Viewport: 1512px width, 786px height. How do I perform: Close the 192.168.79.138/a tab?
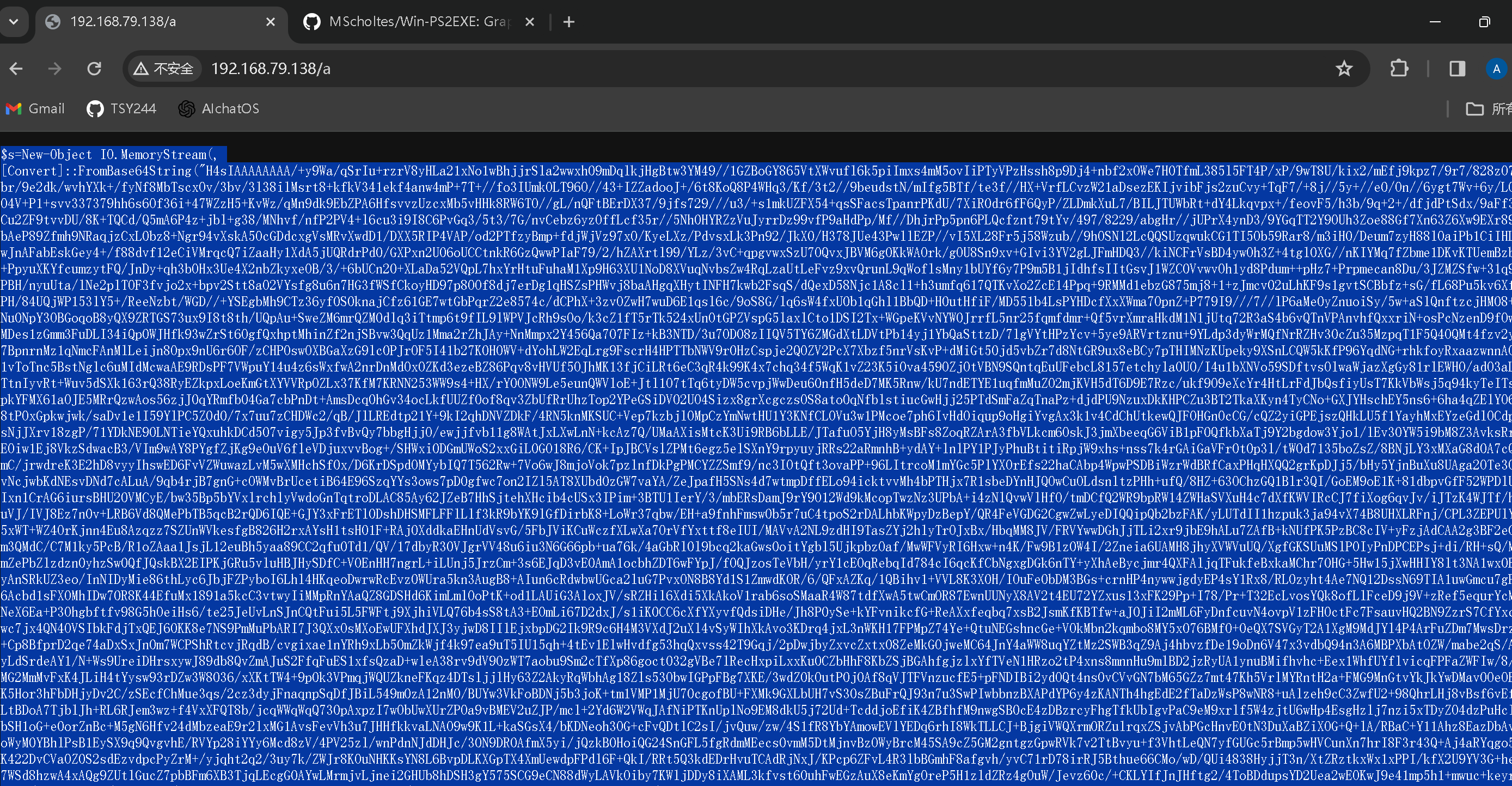(x=271, y=22)
